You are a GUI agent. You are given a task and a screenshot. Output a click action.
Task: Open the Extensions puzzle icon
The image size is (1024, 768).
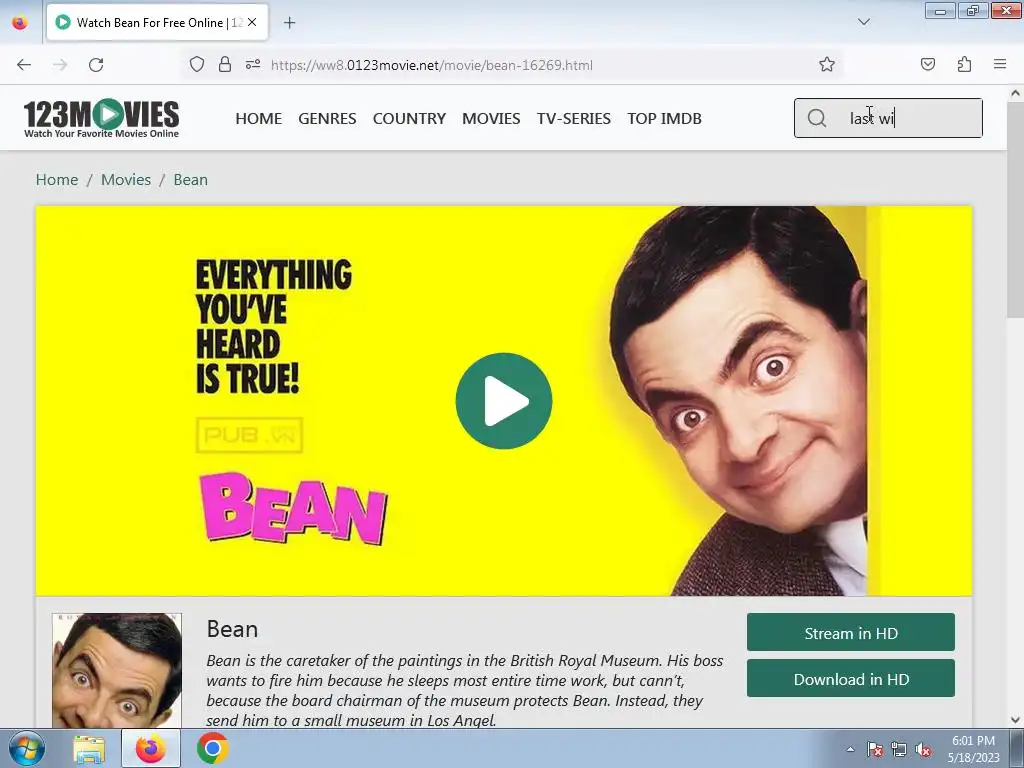(x=964, y=65)
